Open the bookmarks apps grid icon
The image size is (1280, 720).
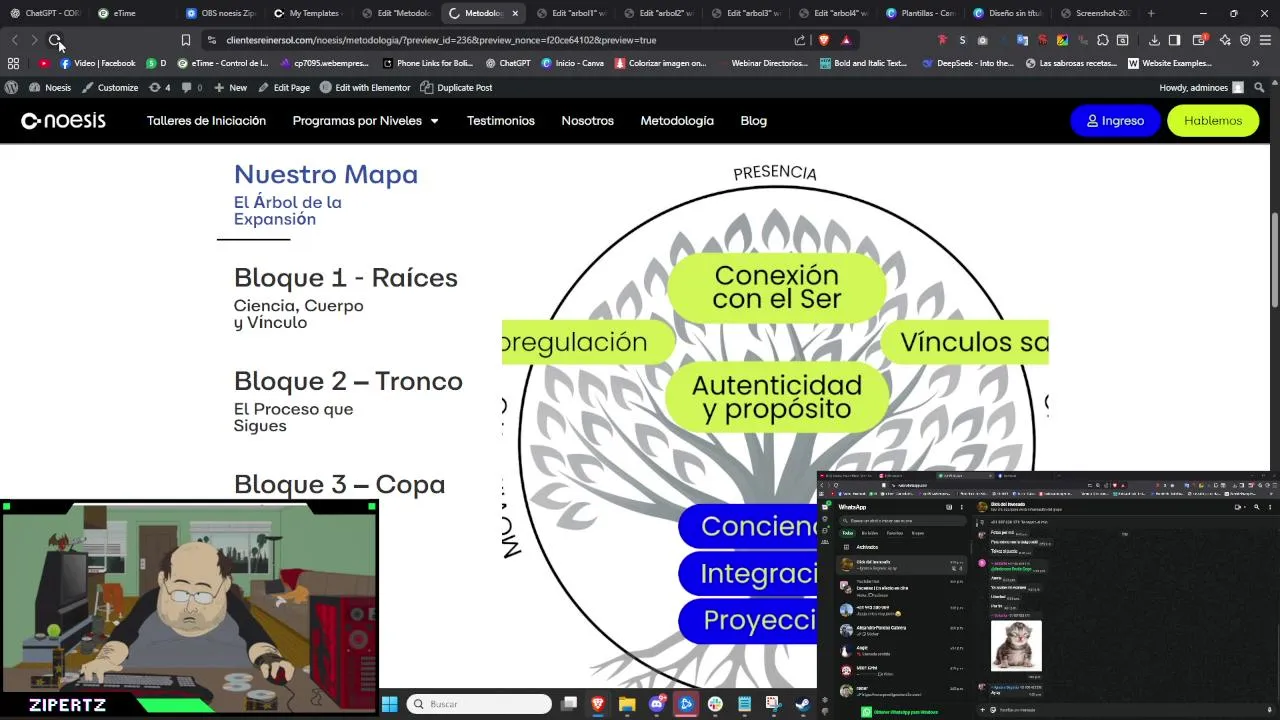(x=13, y=63)
